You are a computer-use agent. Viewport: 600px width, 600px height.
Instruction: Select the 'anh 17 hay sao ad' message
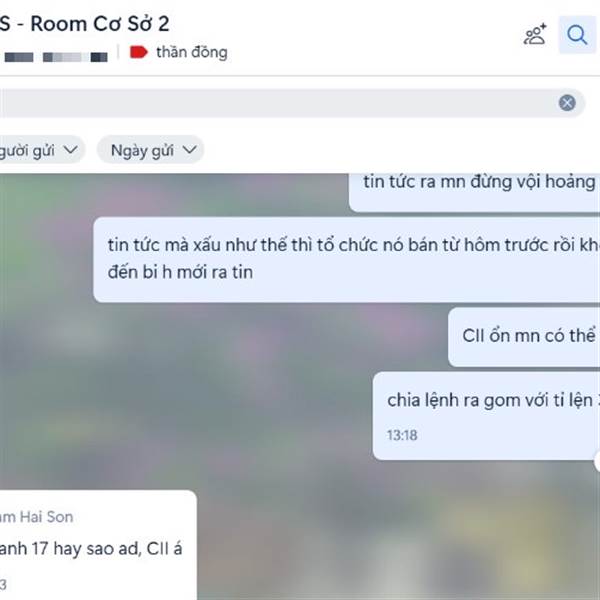coord(91,549)
